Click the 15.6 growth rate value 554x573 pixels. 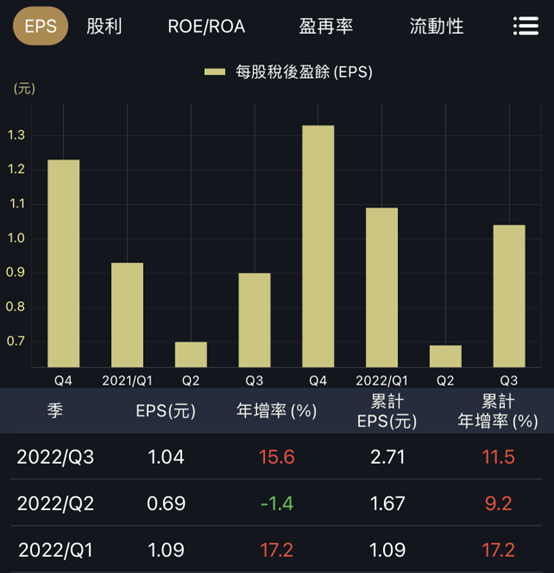[x=277, y=457]
